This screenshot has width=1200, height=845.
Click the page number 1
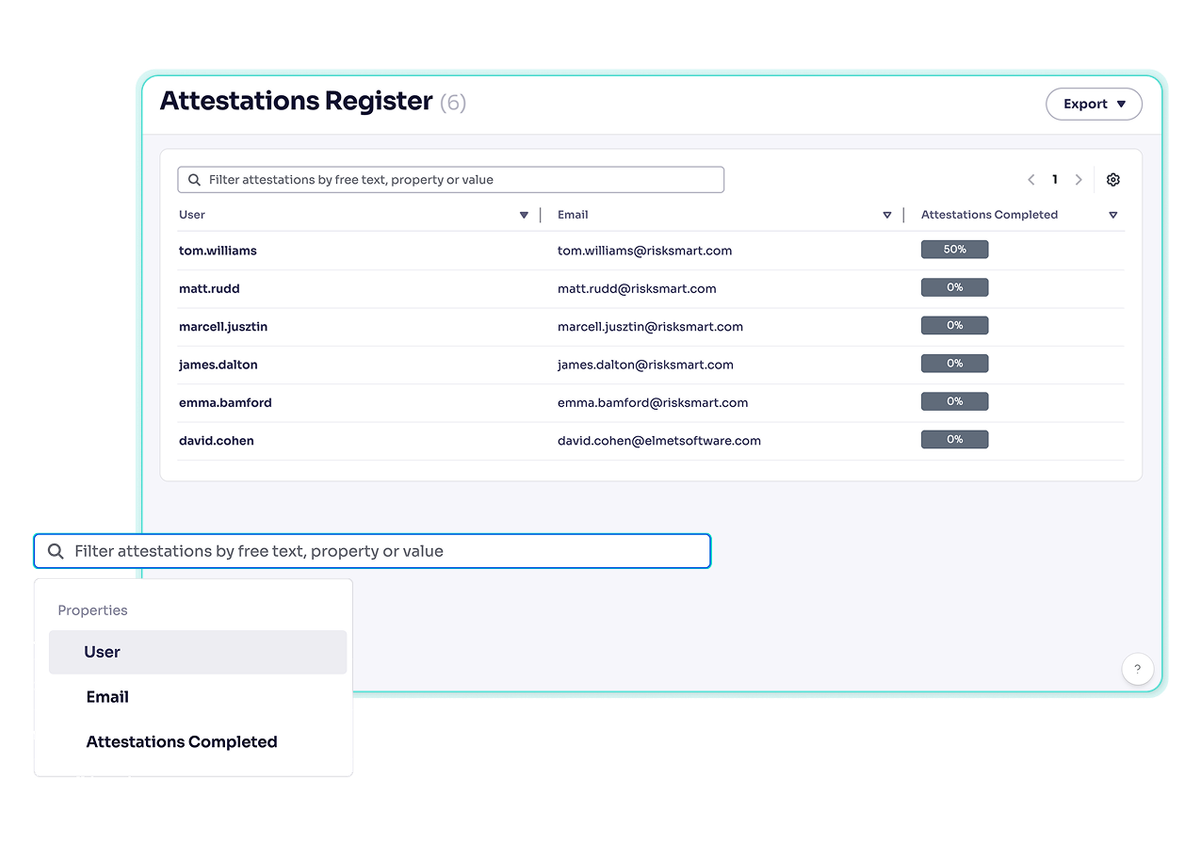coord(1055,179)
